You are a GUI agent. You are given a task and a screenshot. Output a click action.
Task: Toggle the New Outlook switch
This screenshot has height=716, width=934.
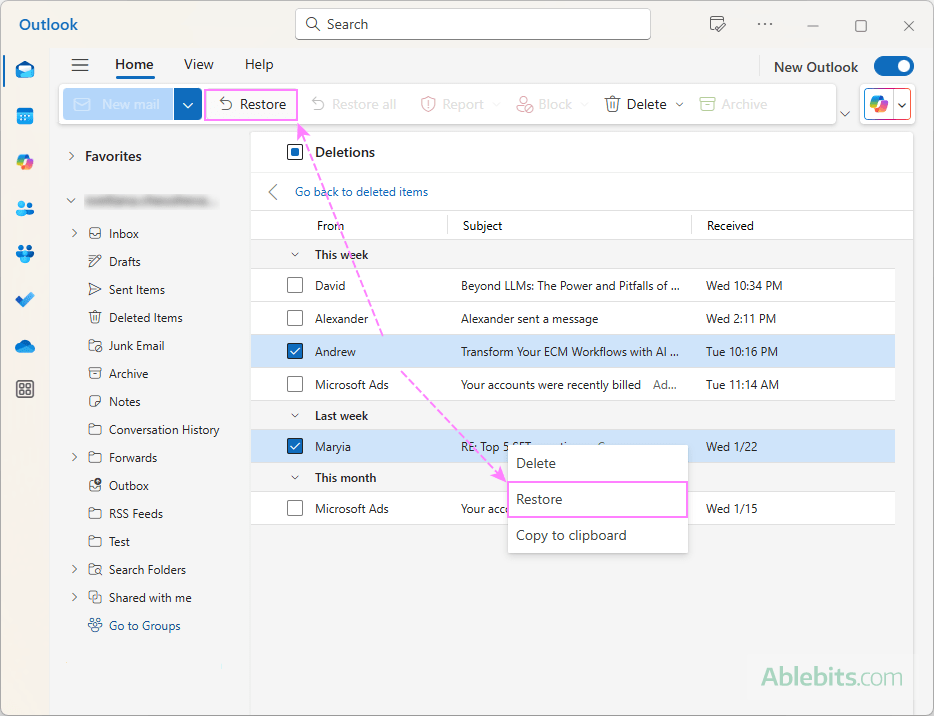(x=893, y=66)
